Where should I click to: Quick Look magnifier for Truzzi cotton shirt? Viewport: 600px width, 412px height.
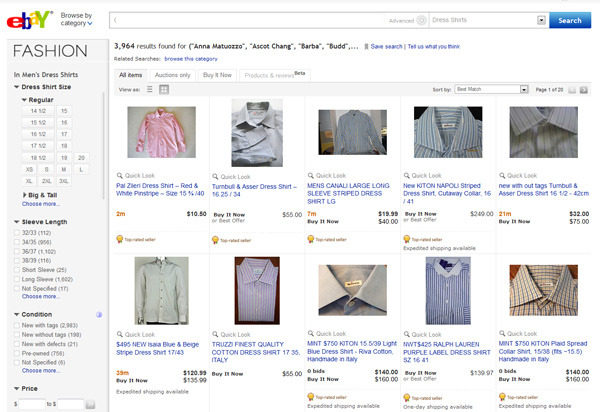[x=215, y=334]
